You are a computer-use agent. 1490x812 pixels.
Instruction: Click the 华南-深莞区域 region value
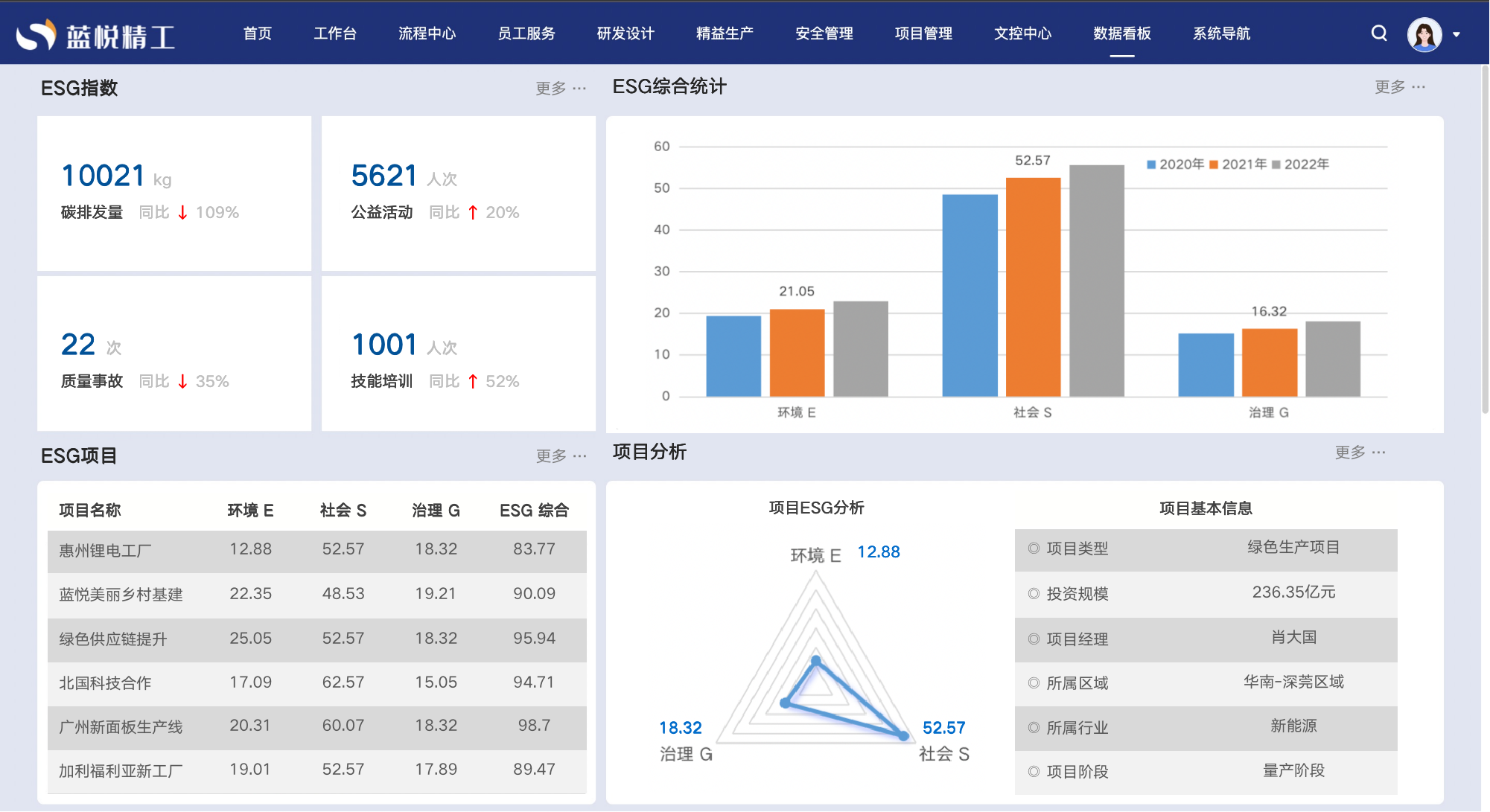(x=1293, y=682)
